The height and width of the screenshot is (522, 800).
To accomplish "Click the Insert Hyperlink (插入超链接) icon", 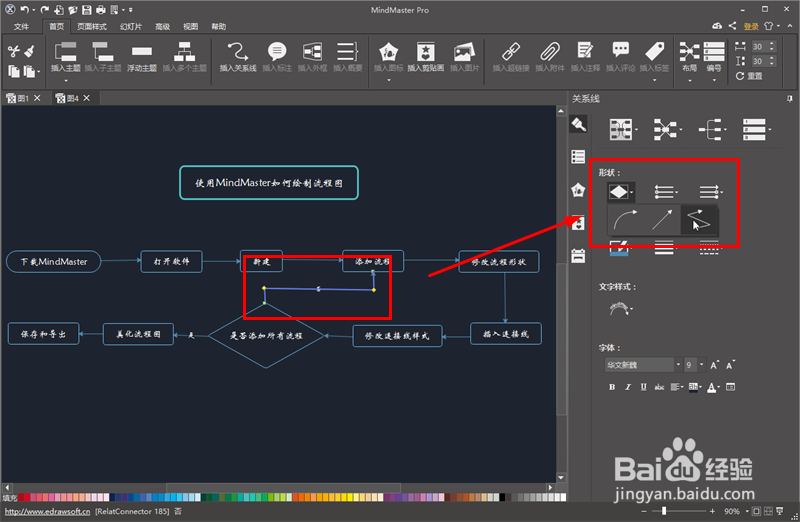I will (x=511, y=52).
